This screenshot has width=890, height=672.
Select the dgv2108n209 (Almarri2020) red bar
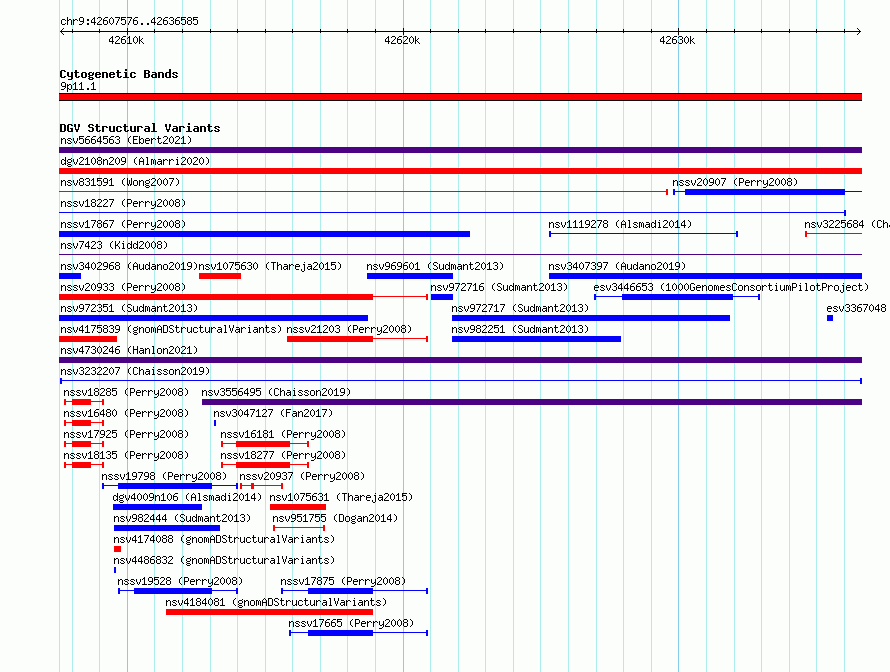click(460, 171)
